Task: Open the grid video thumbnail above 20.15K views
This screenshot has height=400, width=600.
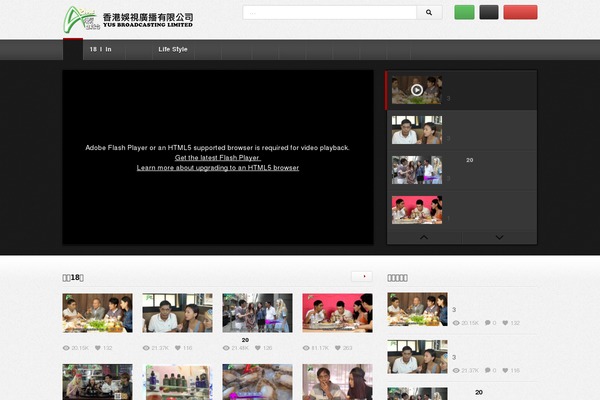Action: pyautogui.click(x=98, y=313)
